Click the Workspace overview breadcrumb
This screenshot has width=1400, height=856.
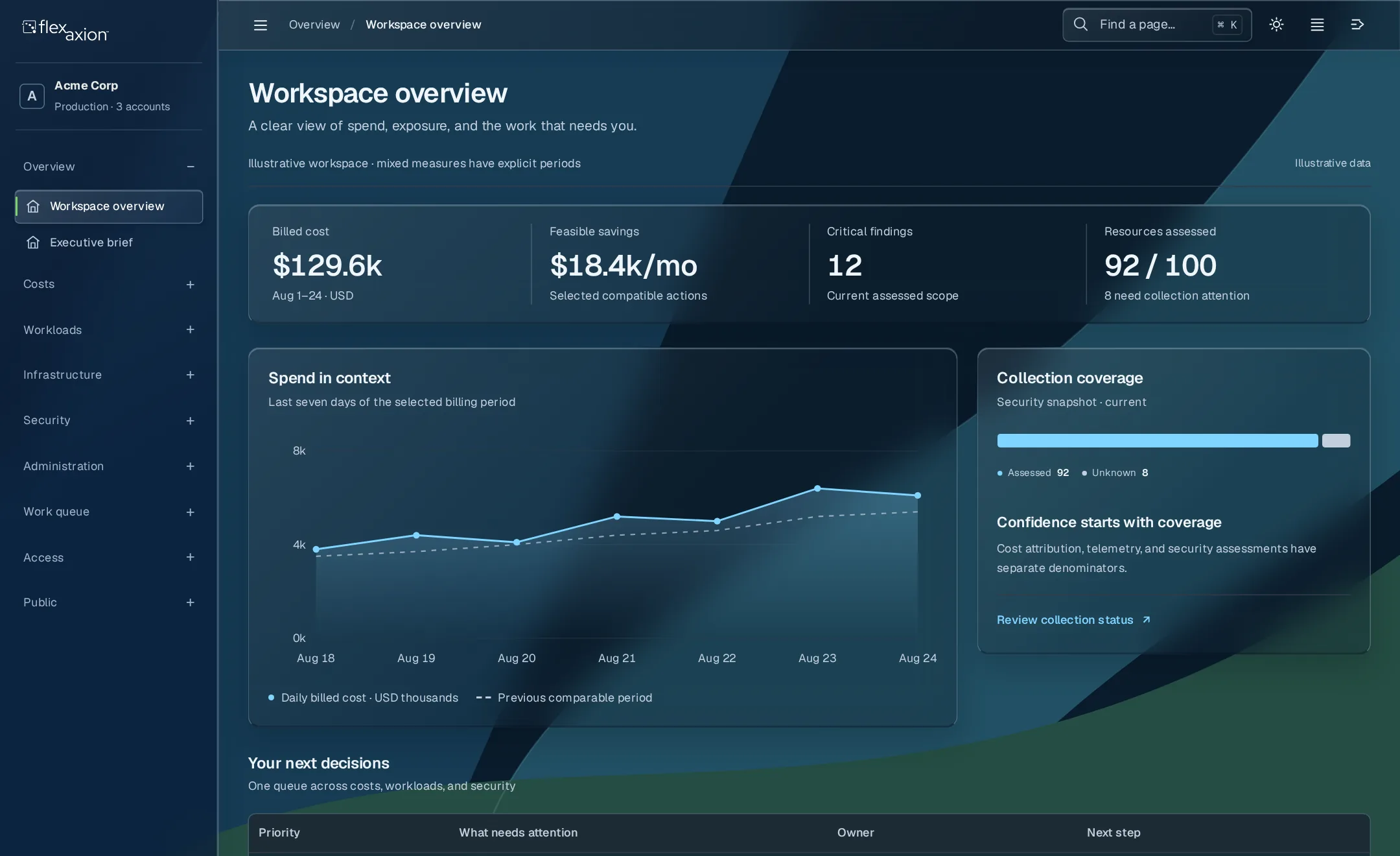[423, 25]
